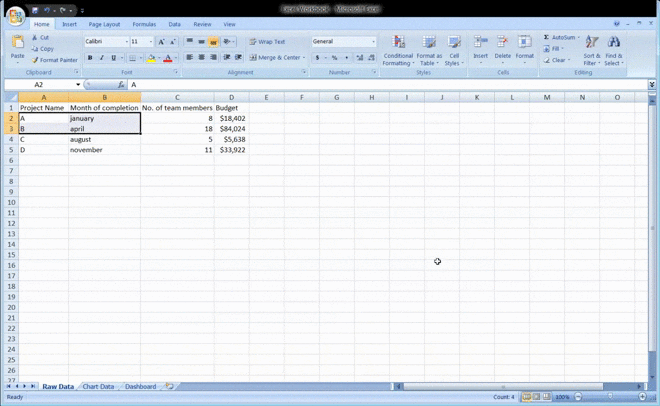Click the red font color swatch button

coord(166,58)
